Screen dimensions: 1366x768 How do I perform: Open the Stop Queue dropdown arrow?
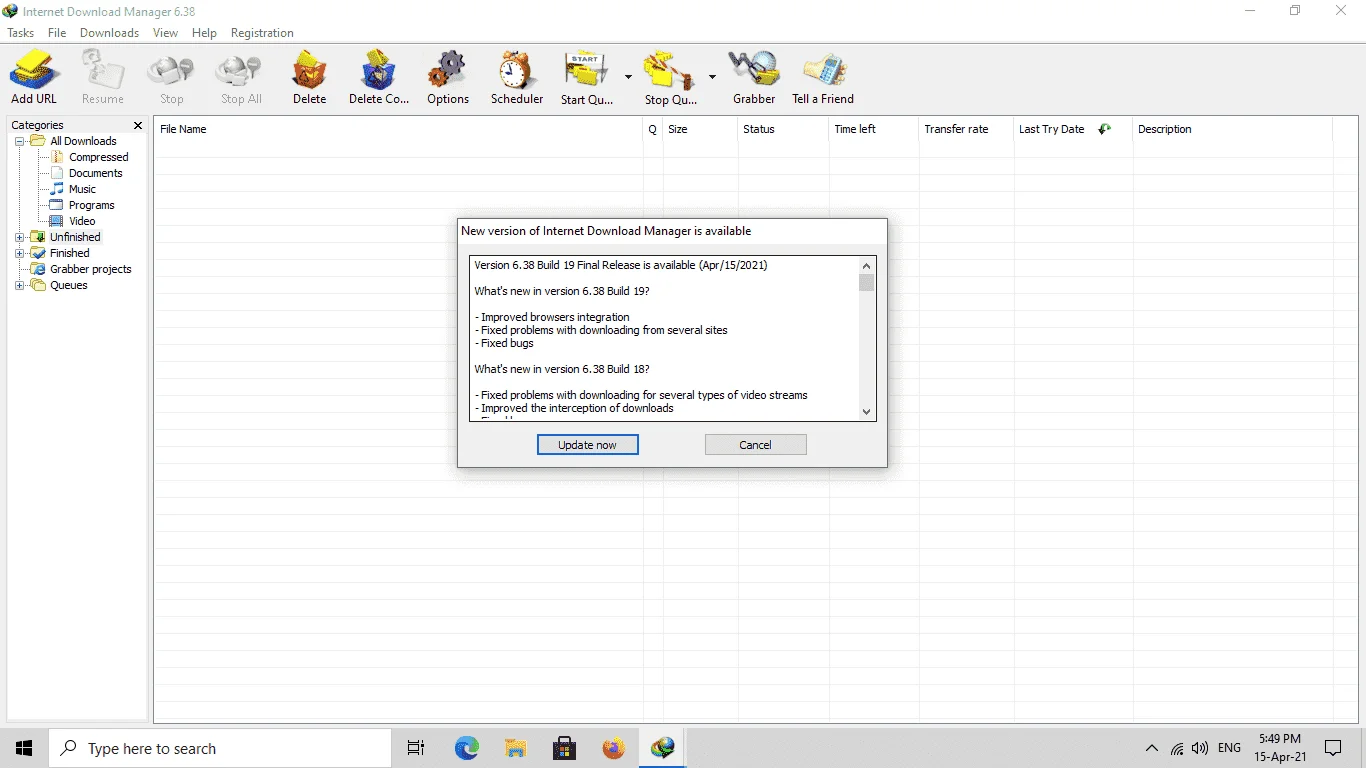click(712, 76)
